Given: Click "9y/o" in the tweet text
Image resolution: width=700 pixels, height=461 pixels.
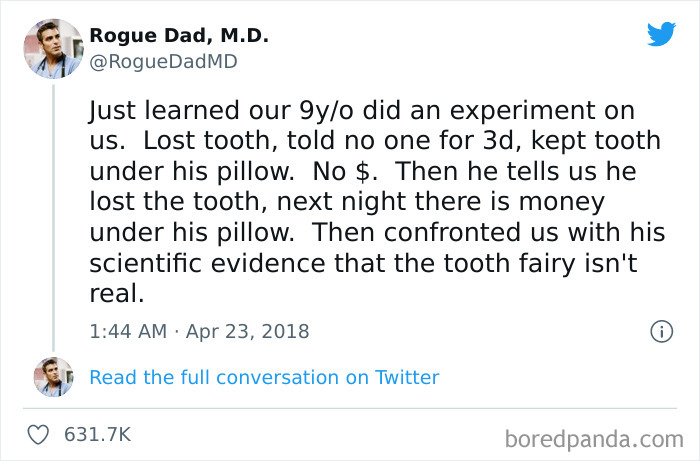Looking at the screenshot, I should pyautogui.click(x=309, y=109).
